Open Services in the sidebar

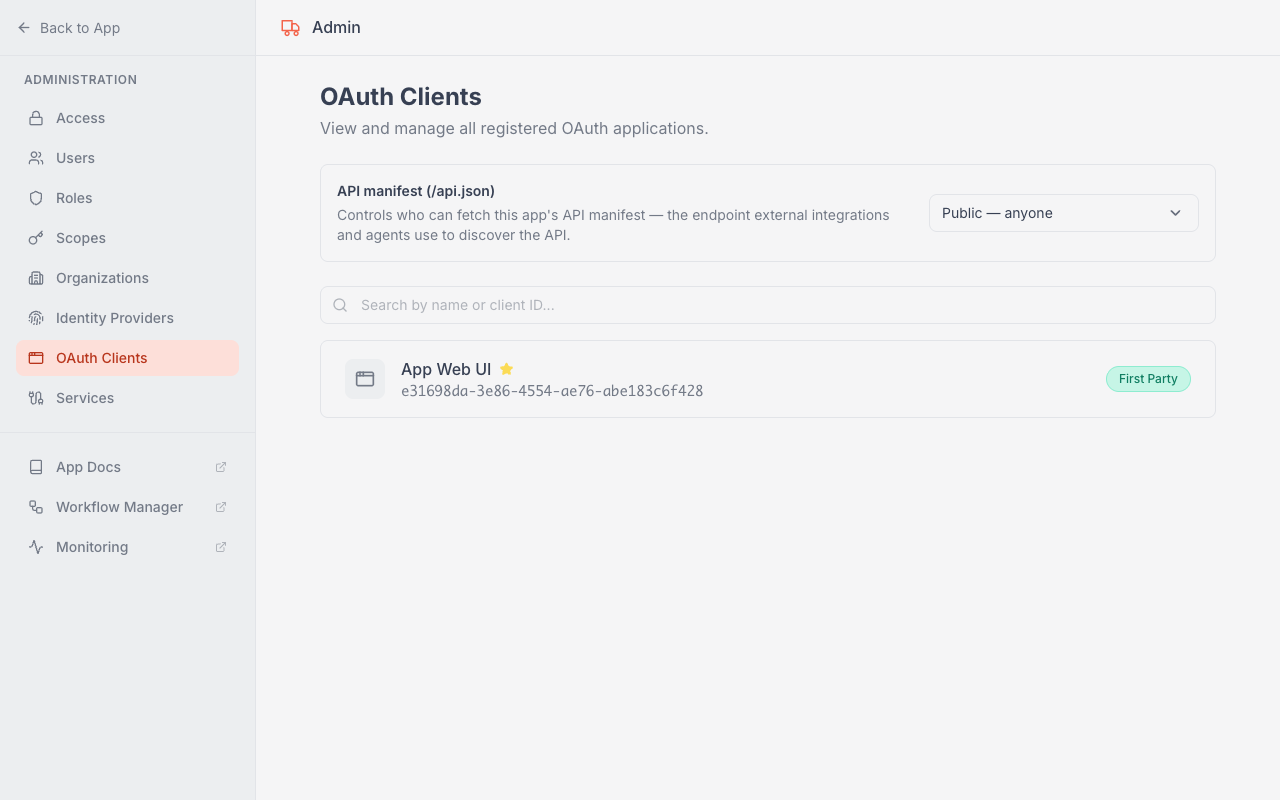[x=127, y=398]
